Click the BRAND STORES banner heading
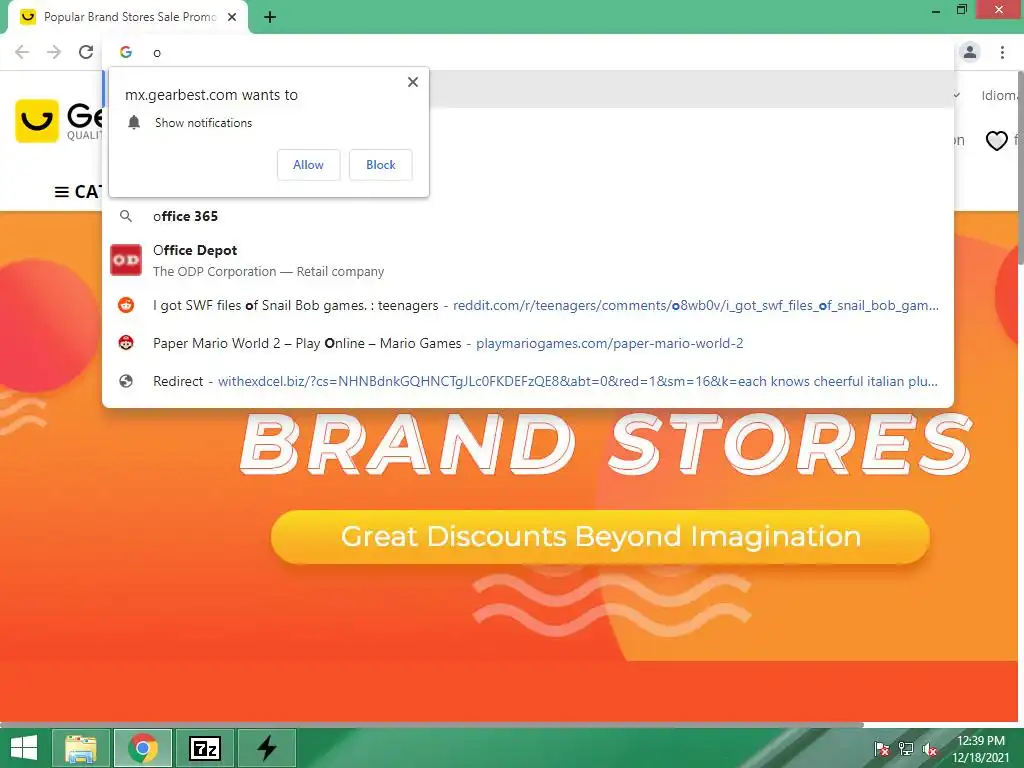Image resolution: width=1024 pixels, height=768 pixels. click(x=606, y=445)
